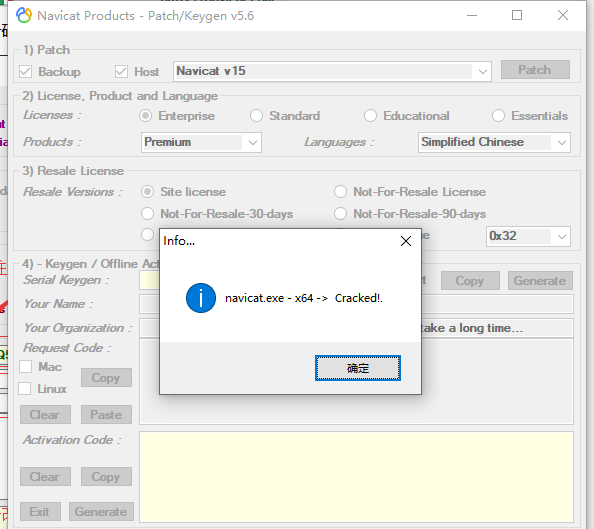Click the blue info icon in the dialog
This screenshot has height=529, width=594.
click(x=201, y=298)
